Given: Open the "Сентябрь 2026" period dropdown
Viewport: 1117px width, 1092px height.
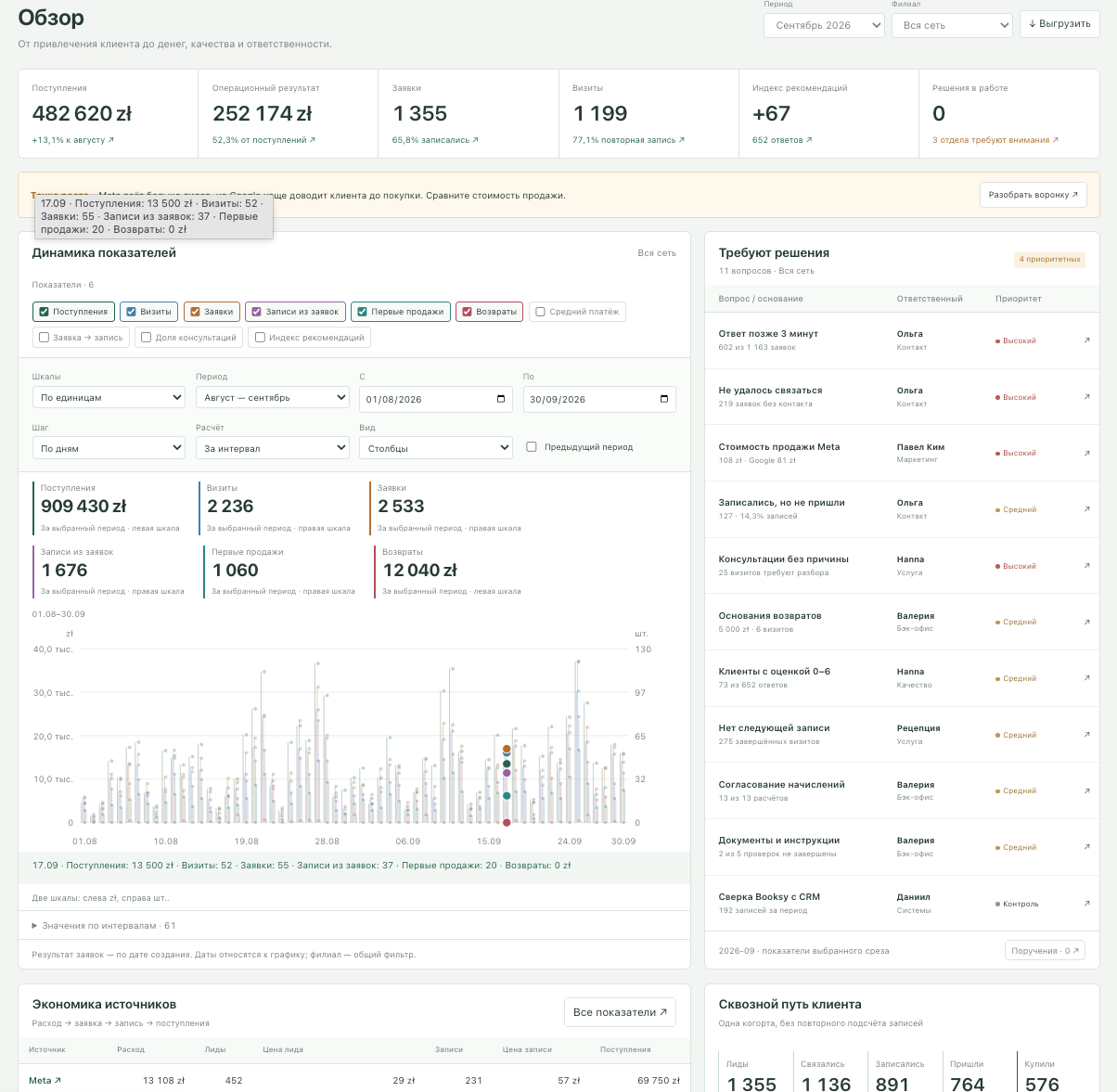Looking at the screenshot, I should coord(824,26).
